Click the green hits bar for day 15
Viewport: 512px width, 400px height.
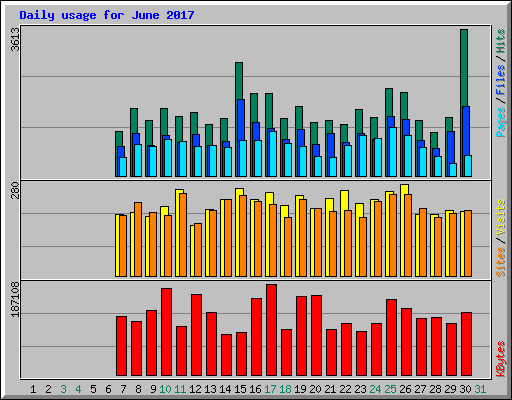(239, 81)
